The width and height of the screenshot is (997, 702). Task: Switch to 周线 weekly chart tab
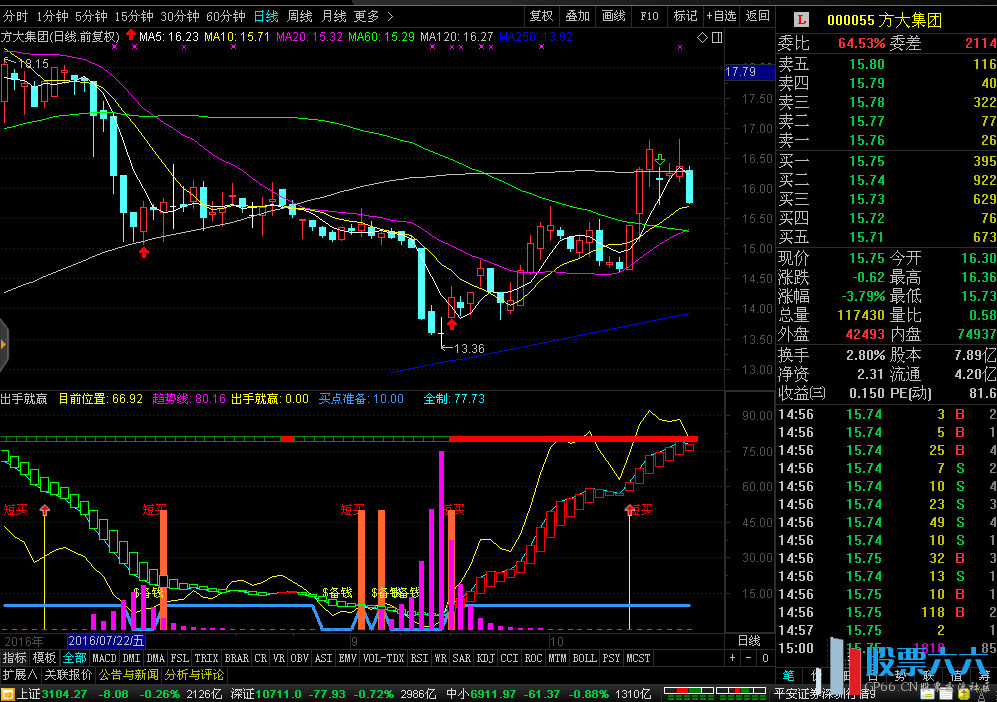[300, 16]
